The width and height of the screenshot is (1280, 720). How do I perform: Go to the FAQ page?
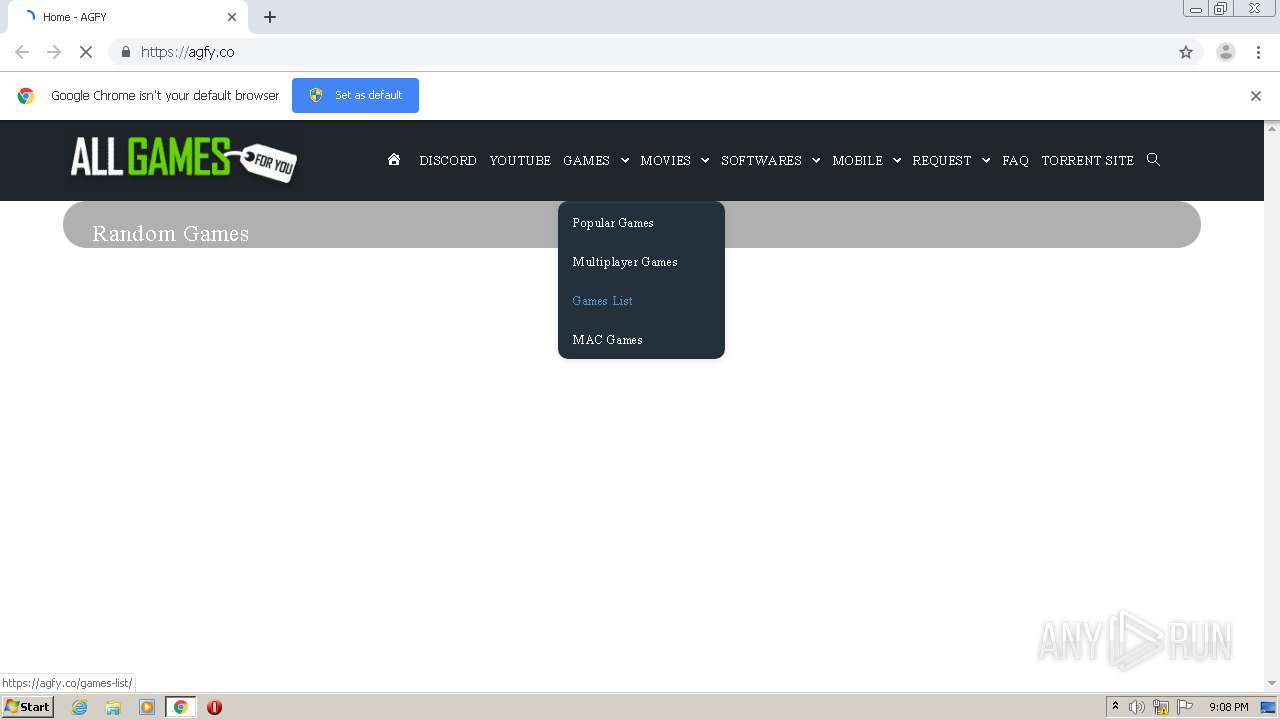point(1015,160)
